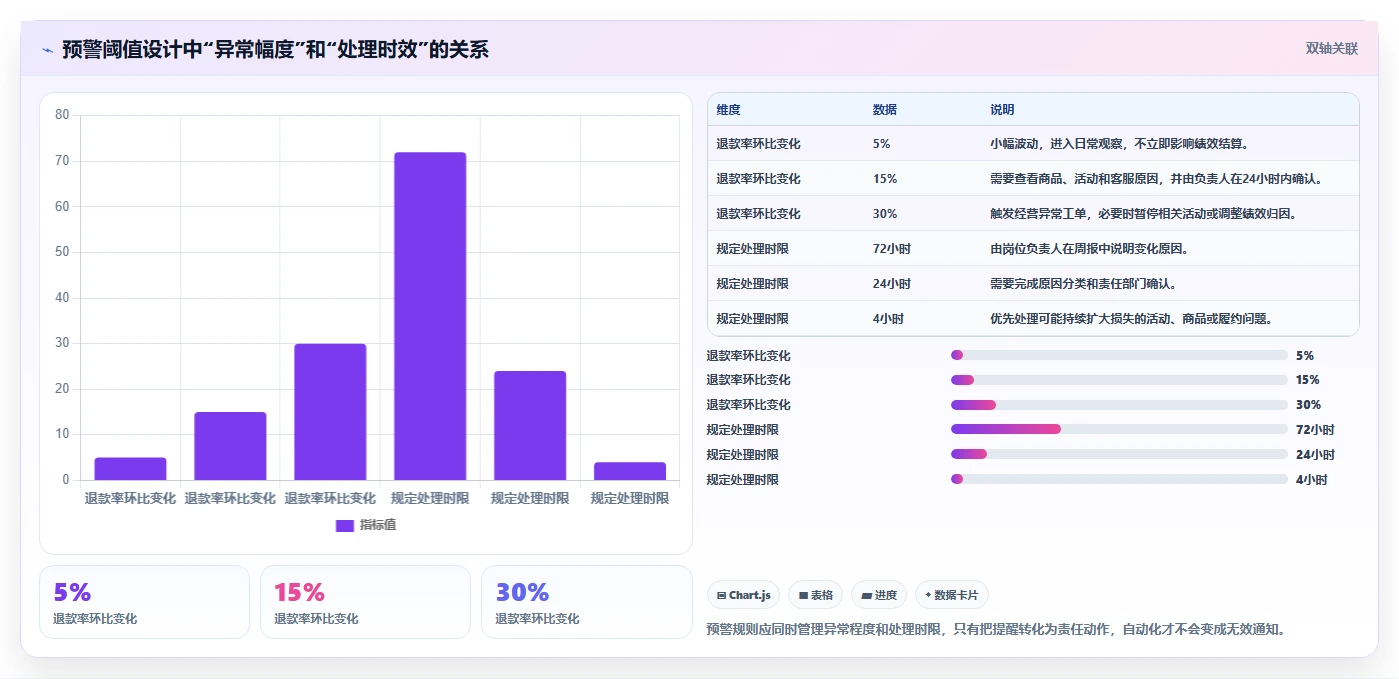The image size is (1399, 679).
Task: Click the 72小时 cell in the table
Action: [891, 249]
